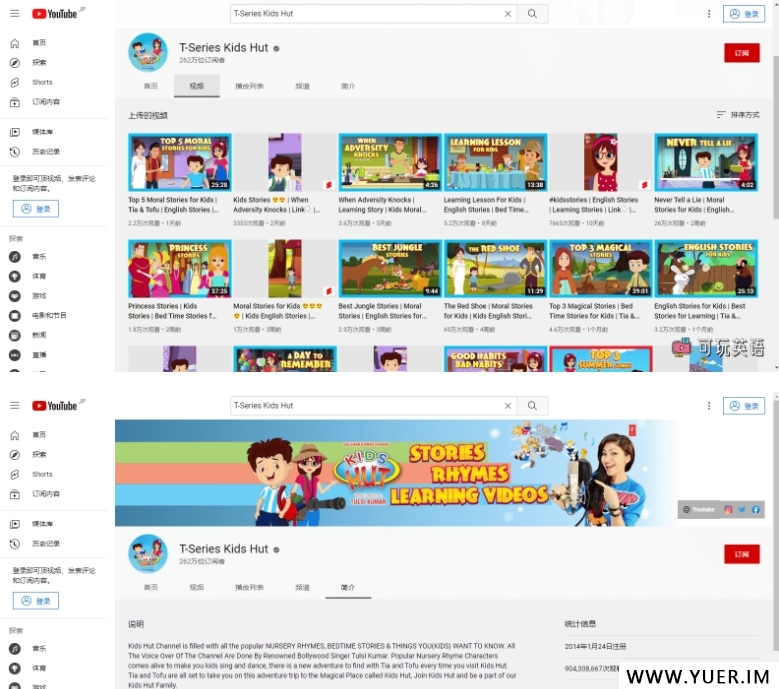Open the hamburger menu on the videos page
Screen dimensions: 779x689
pyautogui.click(x=15, y=13)
